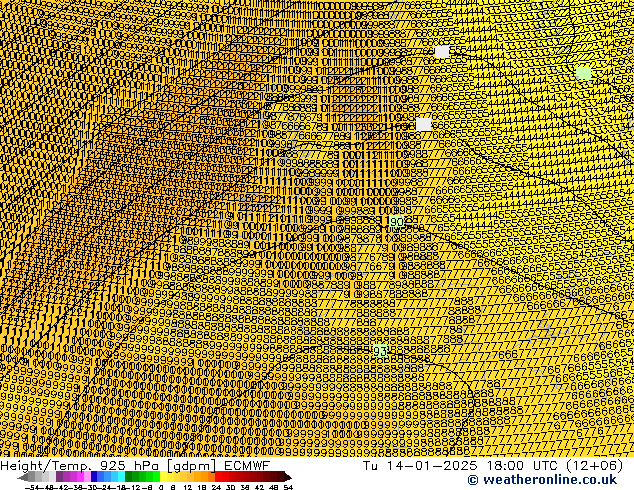The image size is (634, 490).
Task: Click the '93' height contour label
Action: (x=379, y=351)
